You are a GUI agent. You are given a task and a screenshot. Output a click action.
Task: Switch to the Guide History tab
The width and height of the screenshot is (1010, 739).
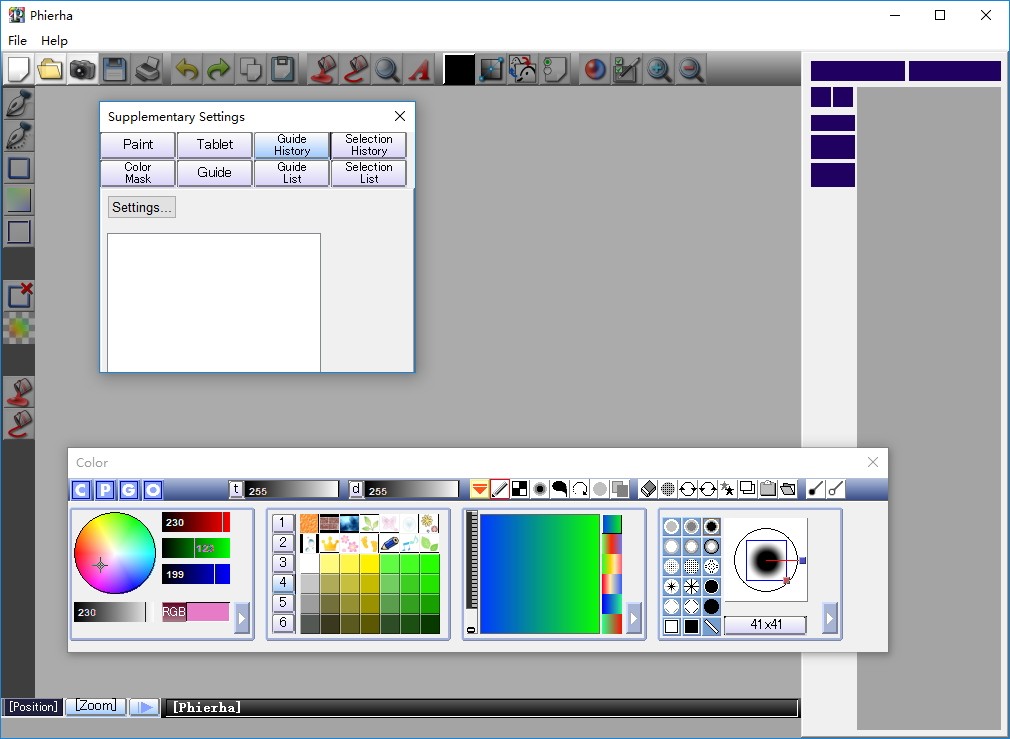coord(292,144)
